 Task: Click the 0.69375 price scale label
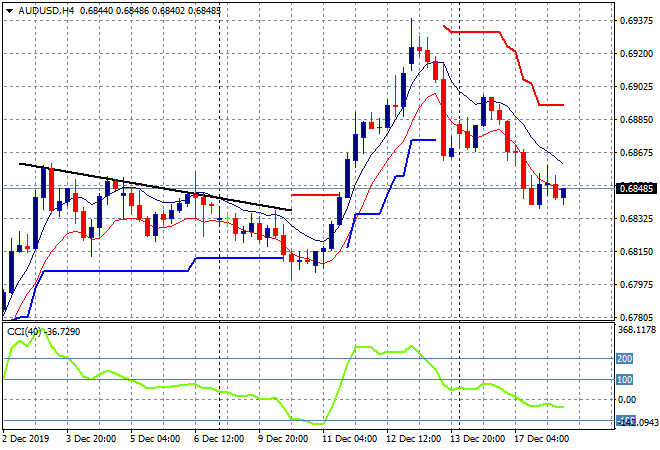(636, 21)
